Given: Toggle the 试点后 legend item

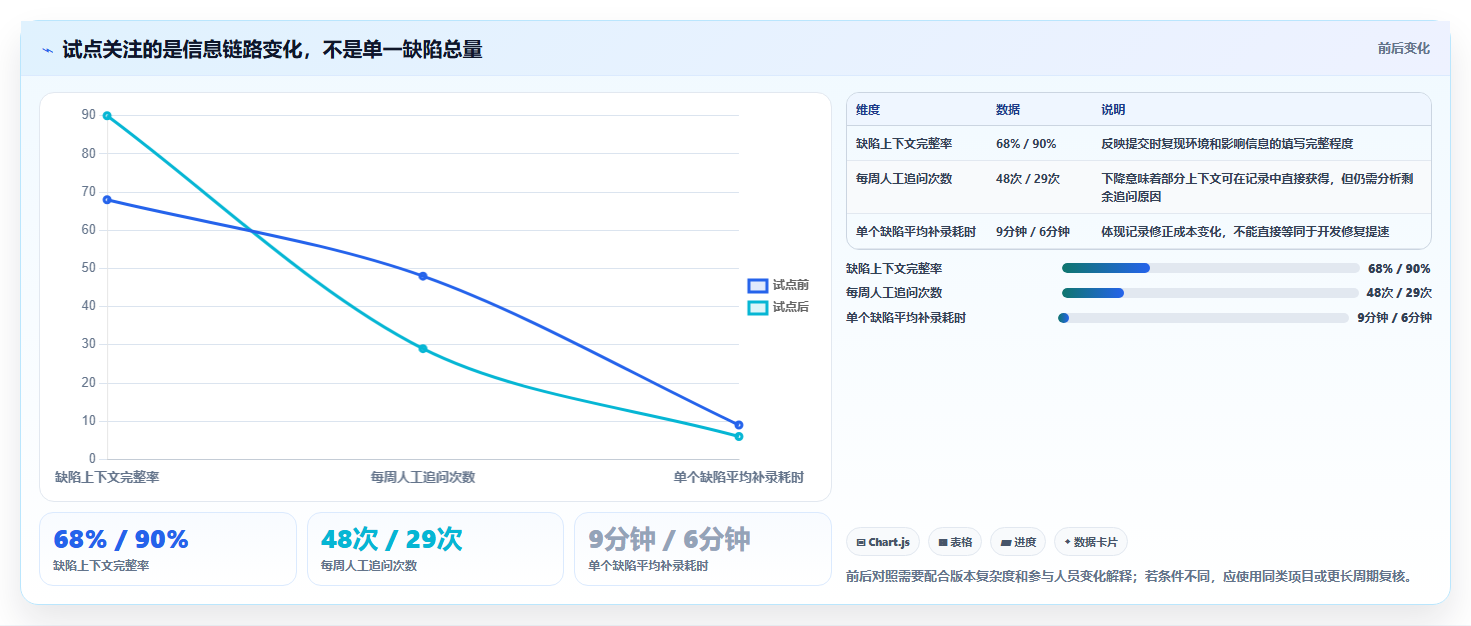Looking at the screenshot, I should (x=779, y=307).
